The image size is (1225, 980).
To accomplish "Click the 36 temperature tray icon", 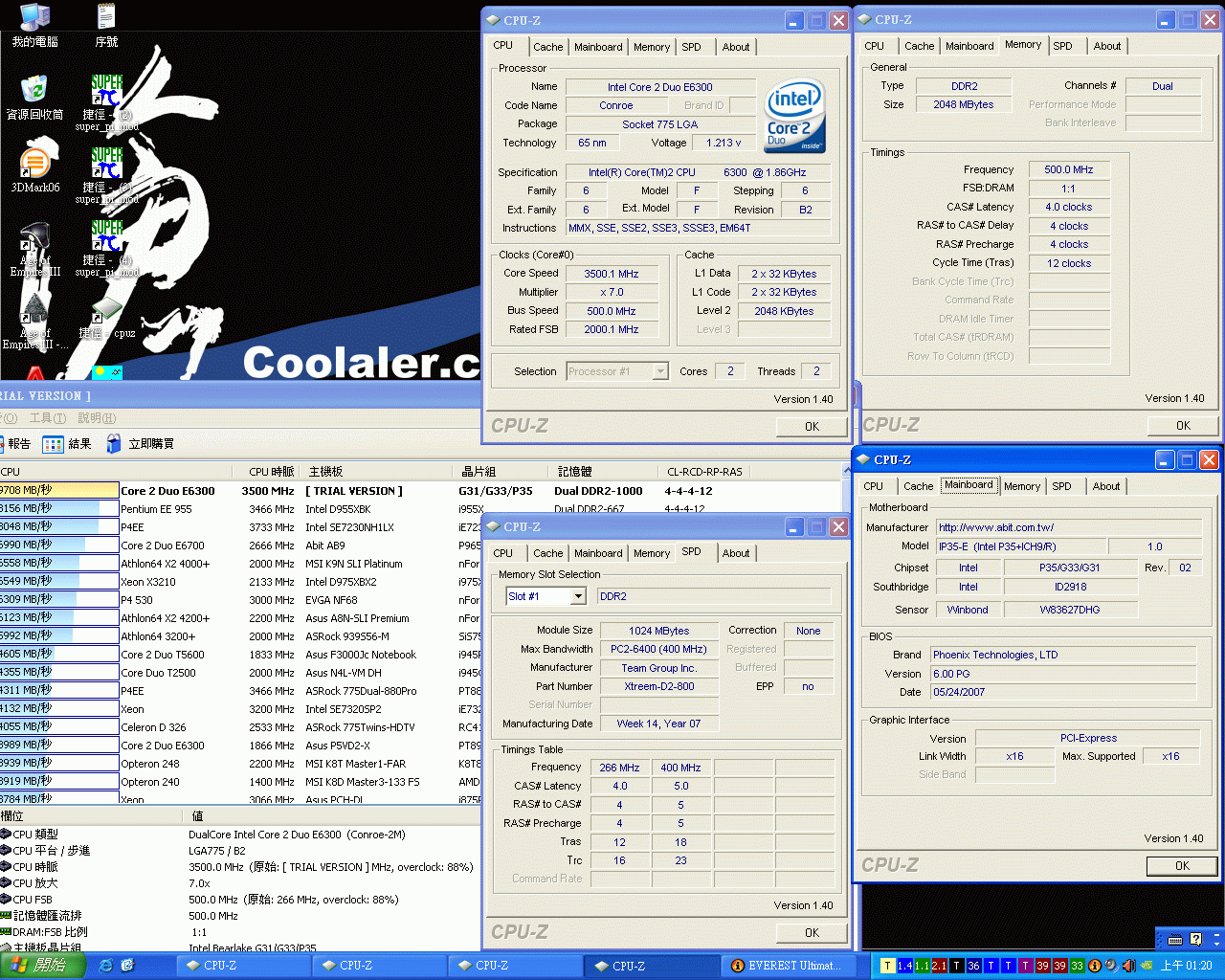I will (973, 966).
